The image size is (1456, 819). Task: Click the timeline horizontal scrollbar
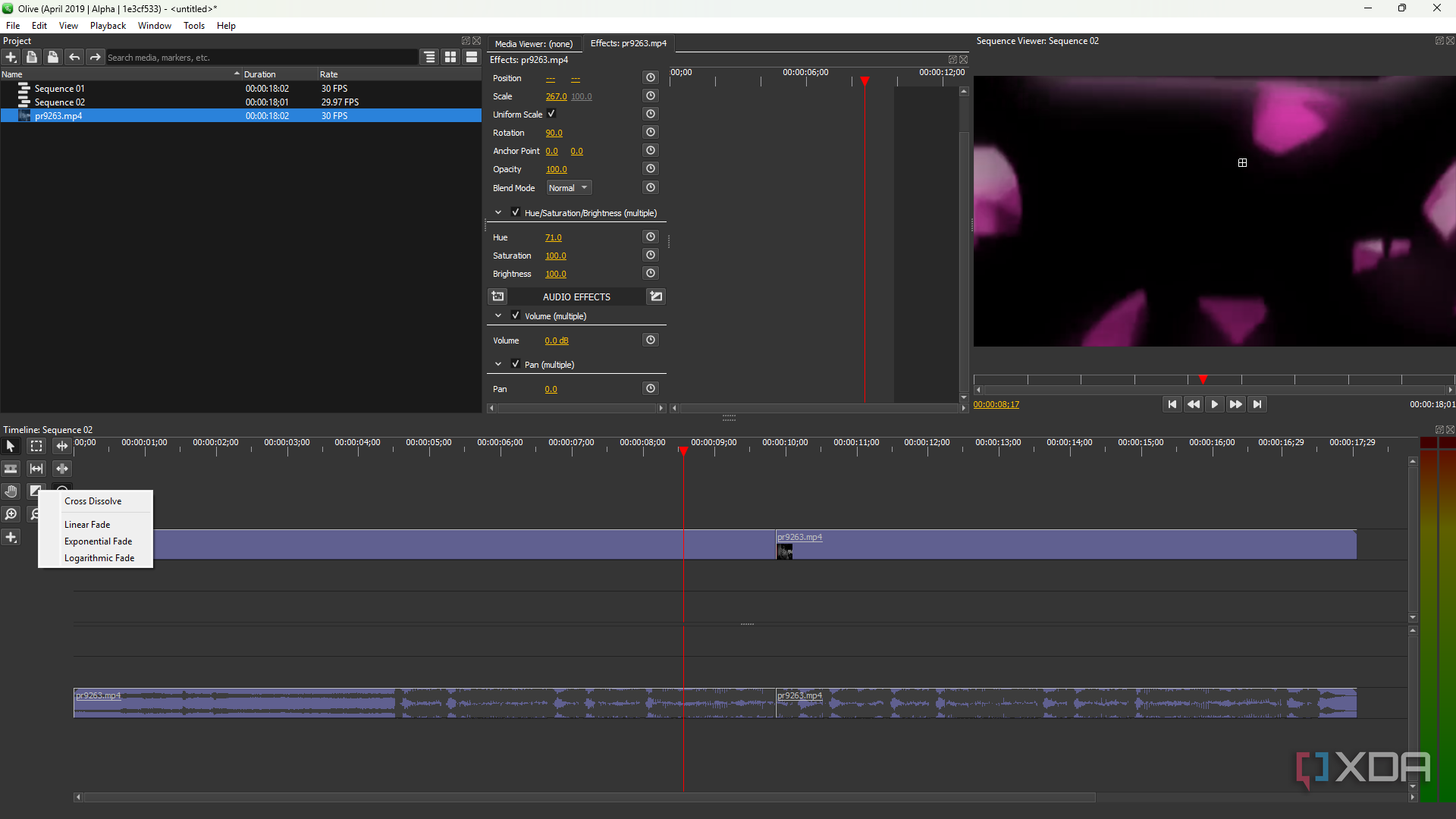click(x=589, y=797)
